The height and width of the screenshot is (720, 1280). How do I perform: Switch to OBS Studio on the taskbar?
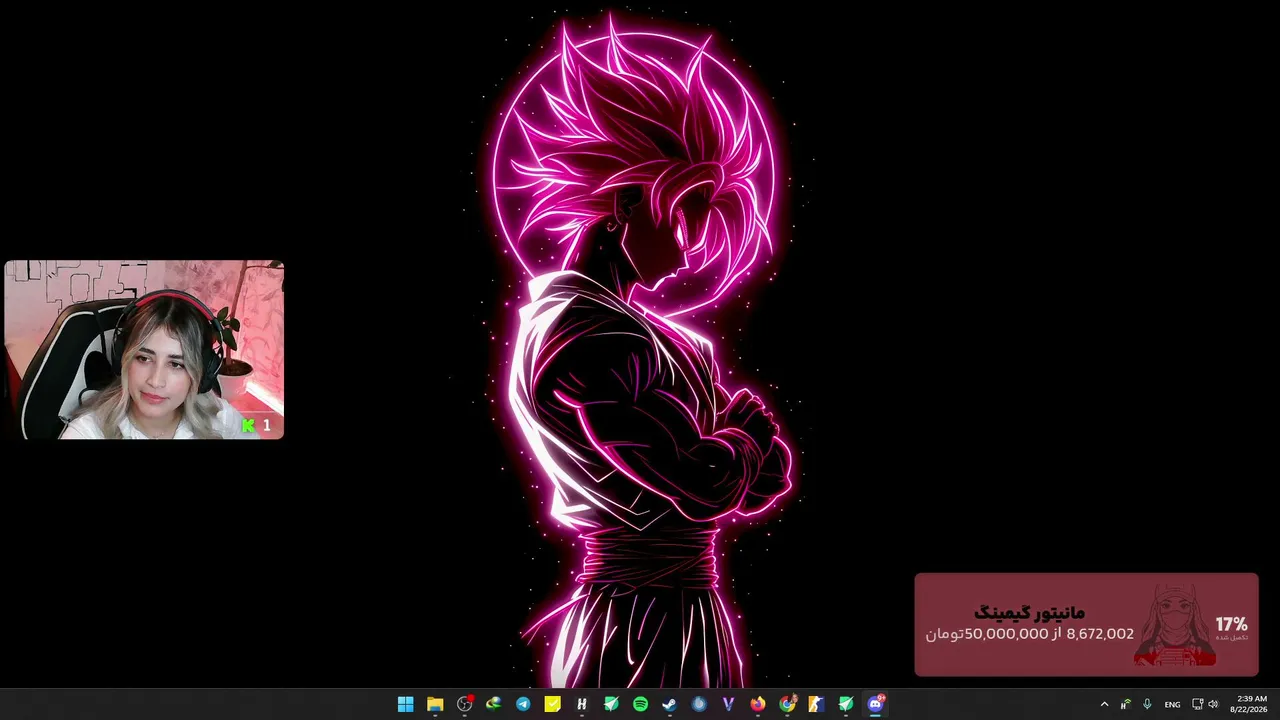[464, 704]
